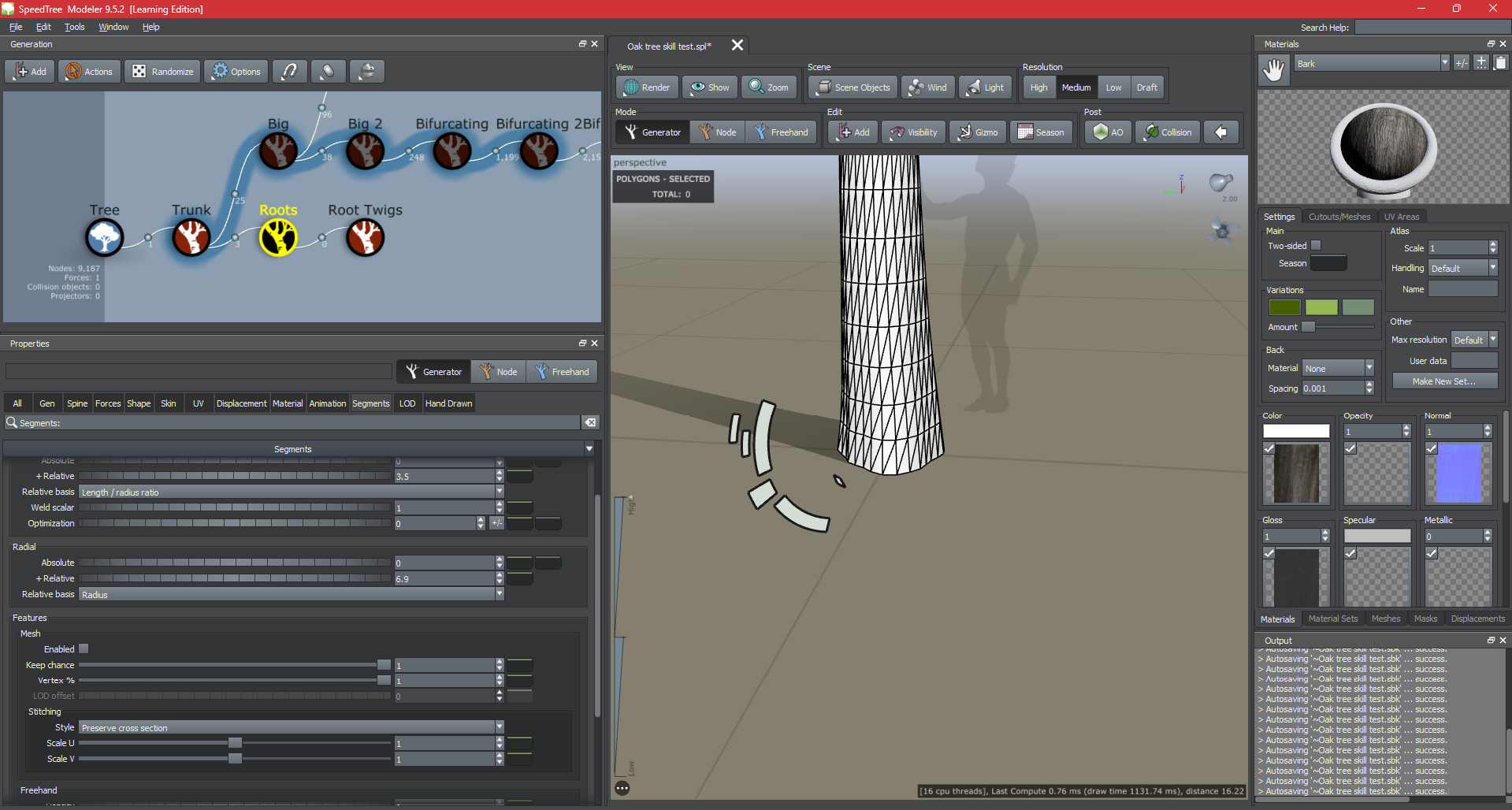
Task: Toggle the Two-sided checkbox
Action: point(1316,246)
